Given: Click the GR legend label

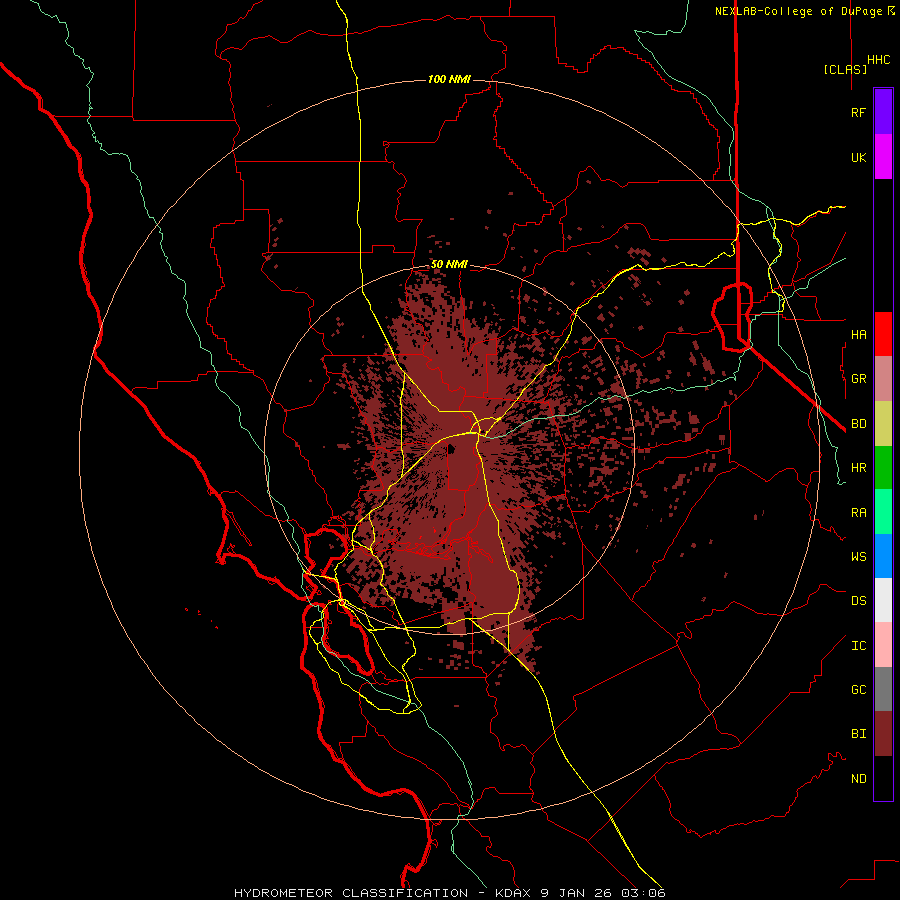Looking at the screenshot, I should (x=858, y=379).
